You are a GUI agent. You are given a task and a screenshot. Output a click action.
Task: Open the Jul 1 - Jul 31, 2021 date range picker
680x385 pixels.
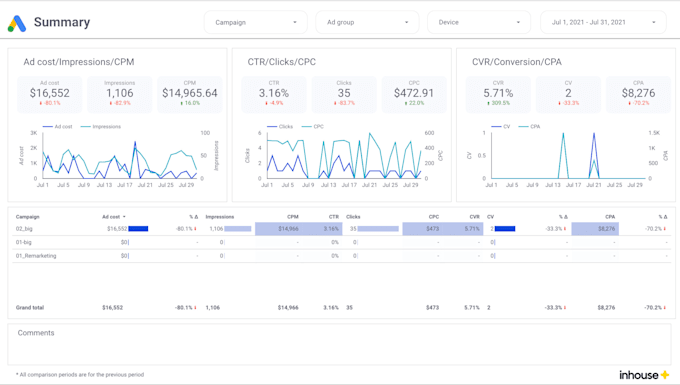tap(603, 22)
